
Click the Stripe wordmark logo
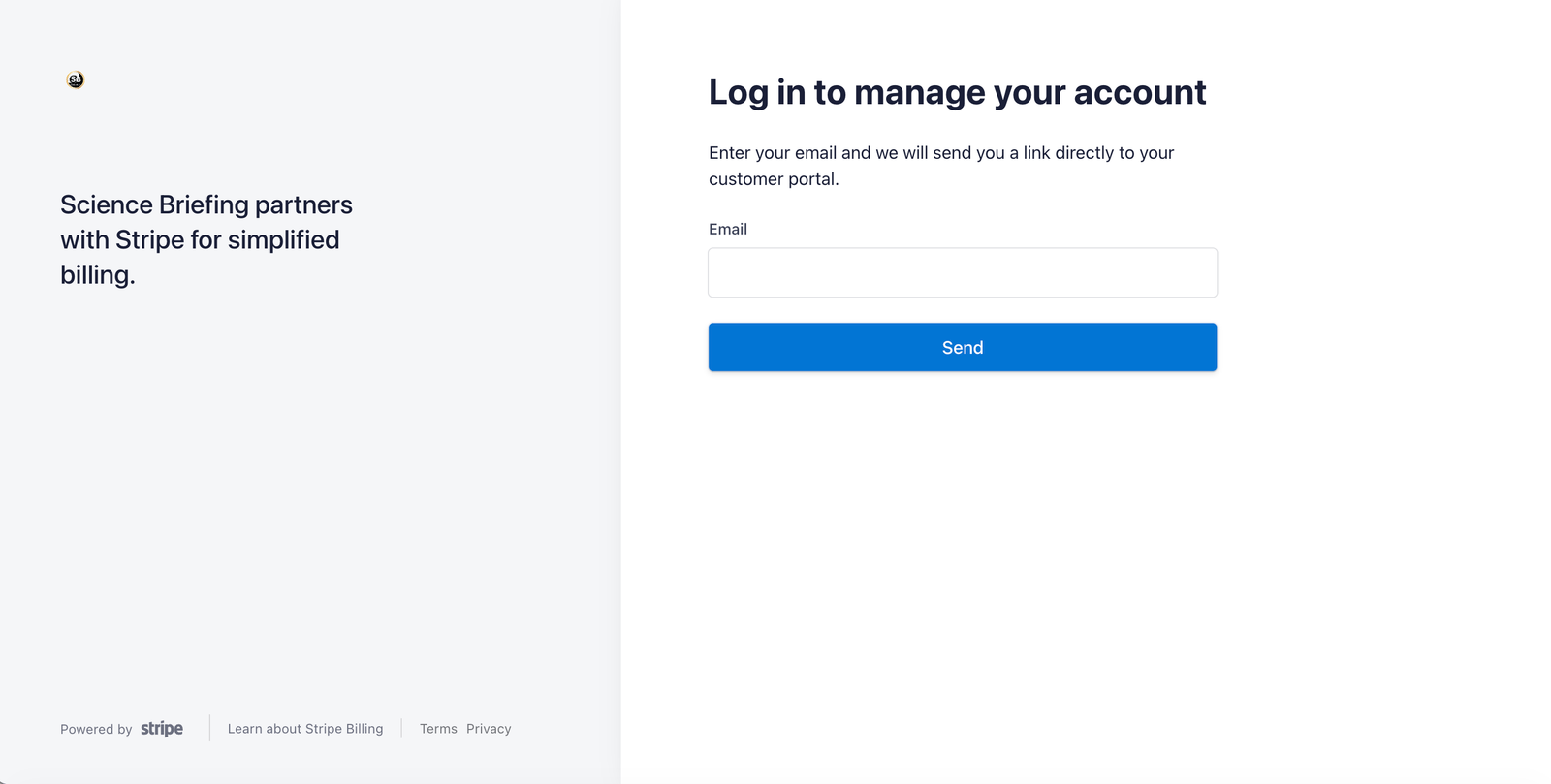click(162, 729)
